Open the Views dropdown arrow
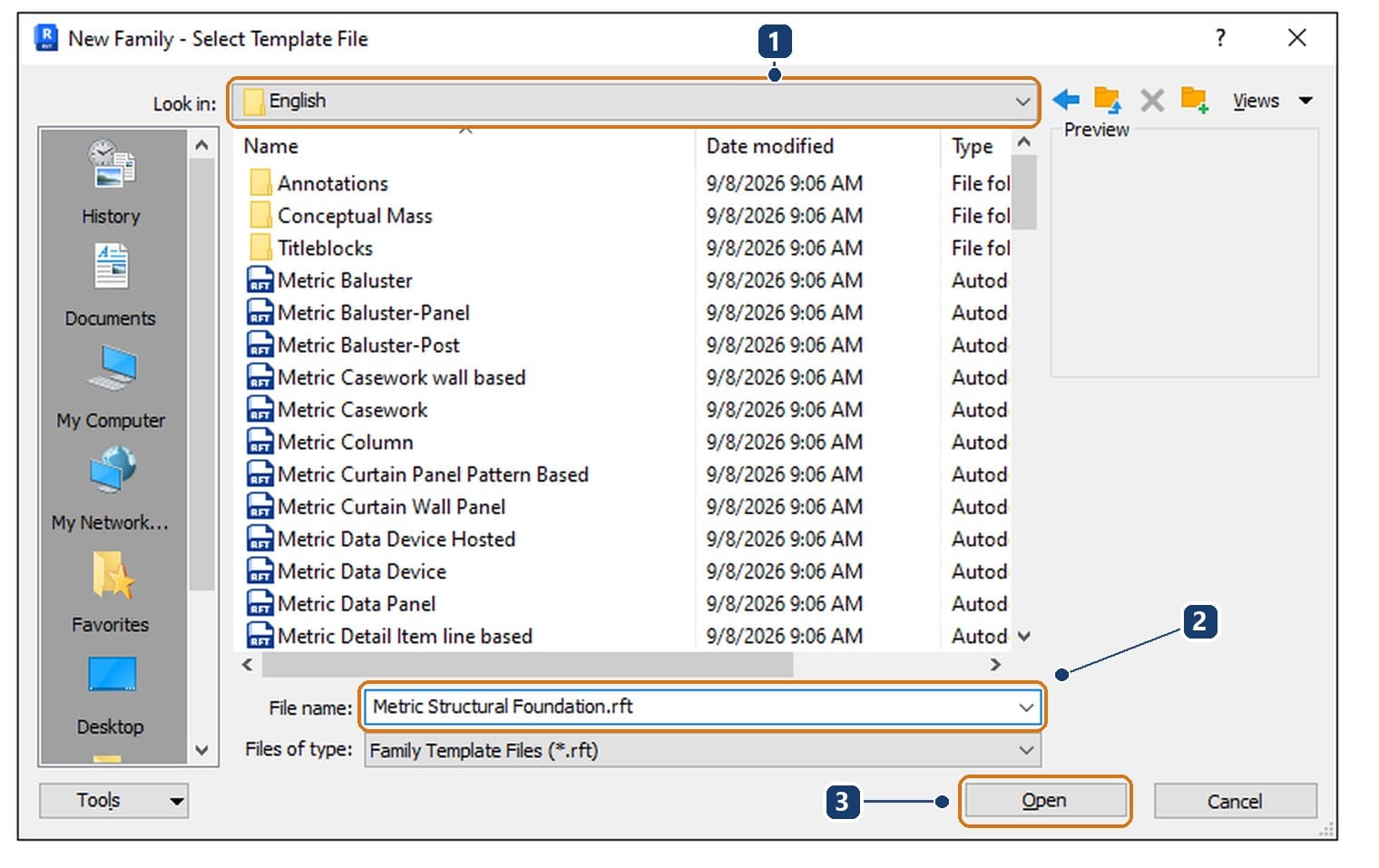The image size is (1379, 868). [1306, 100]
